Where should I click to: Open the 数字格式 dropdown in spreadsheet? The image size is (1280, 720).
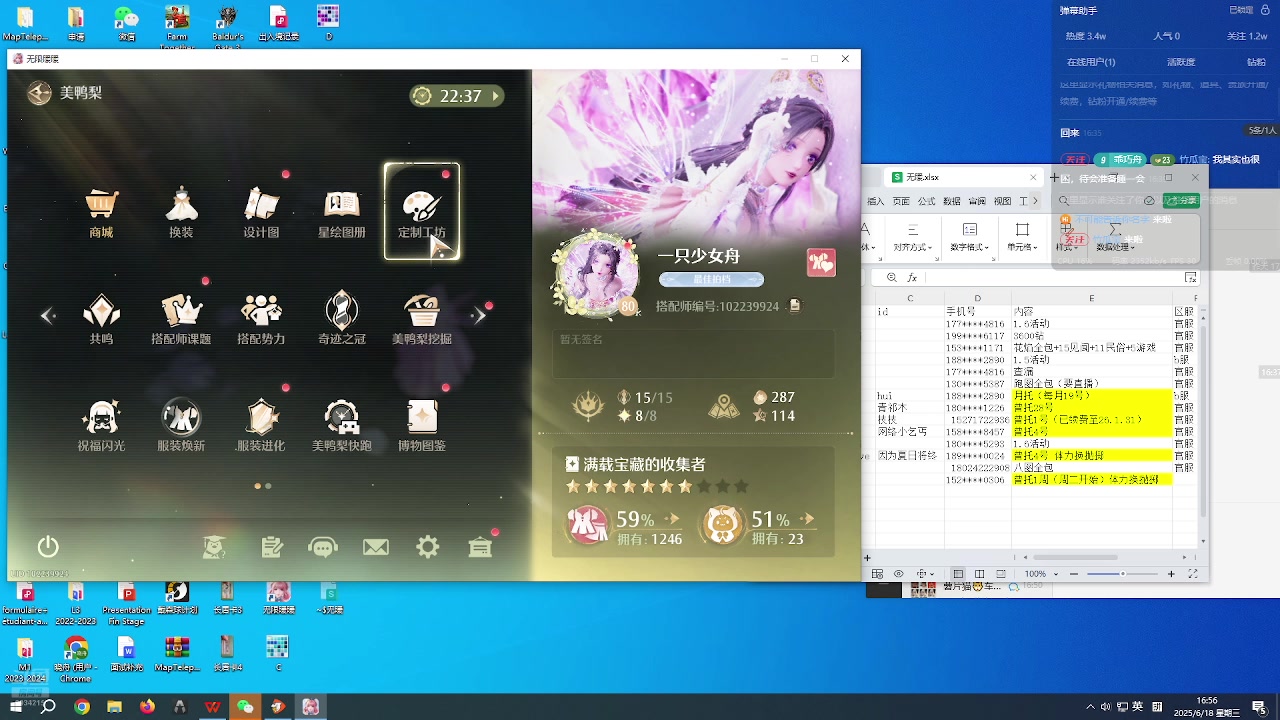969,247
